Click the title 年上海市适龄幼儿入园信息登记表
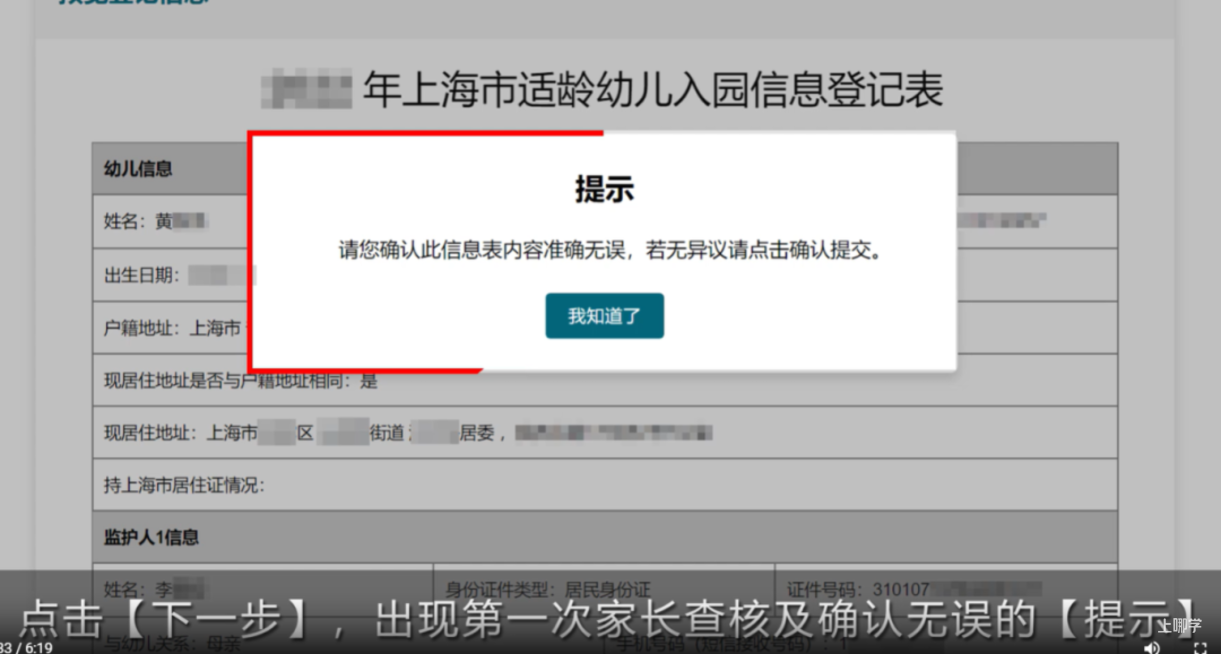Image resolution: width=1221 pixels, height=654 pixels. (x=652, y=89)
